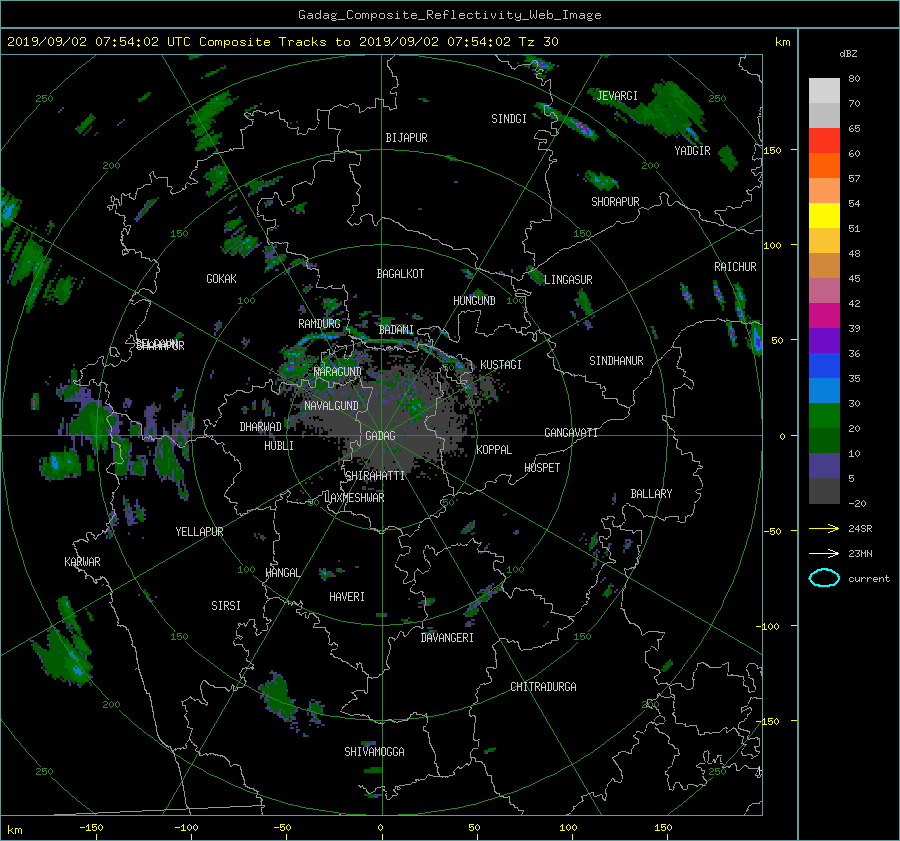Image resolution: width=900 pixels, height=841 pixels.
Task: Pick the purple 36 dBZ legend swatch
Action: (x=824, y=341)
